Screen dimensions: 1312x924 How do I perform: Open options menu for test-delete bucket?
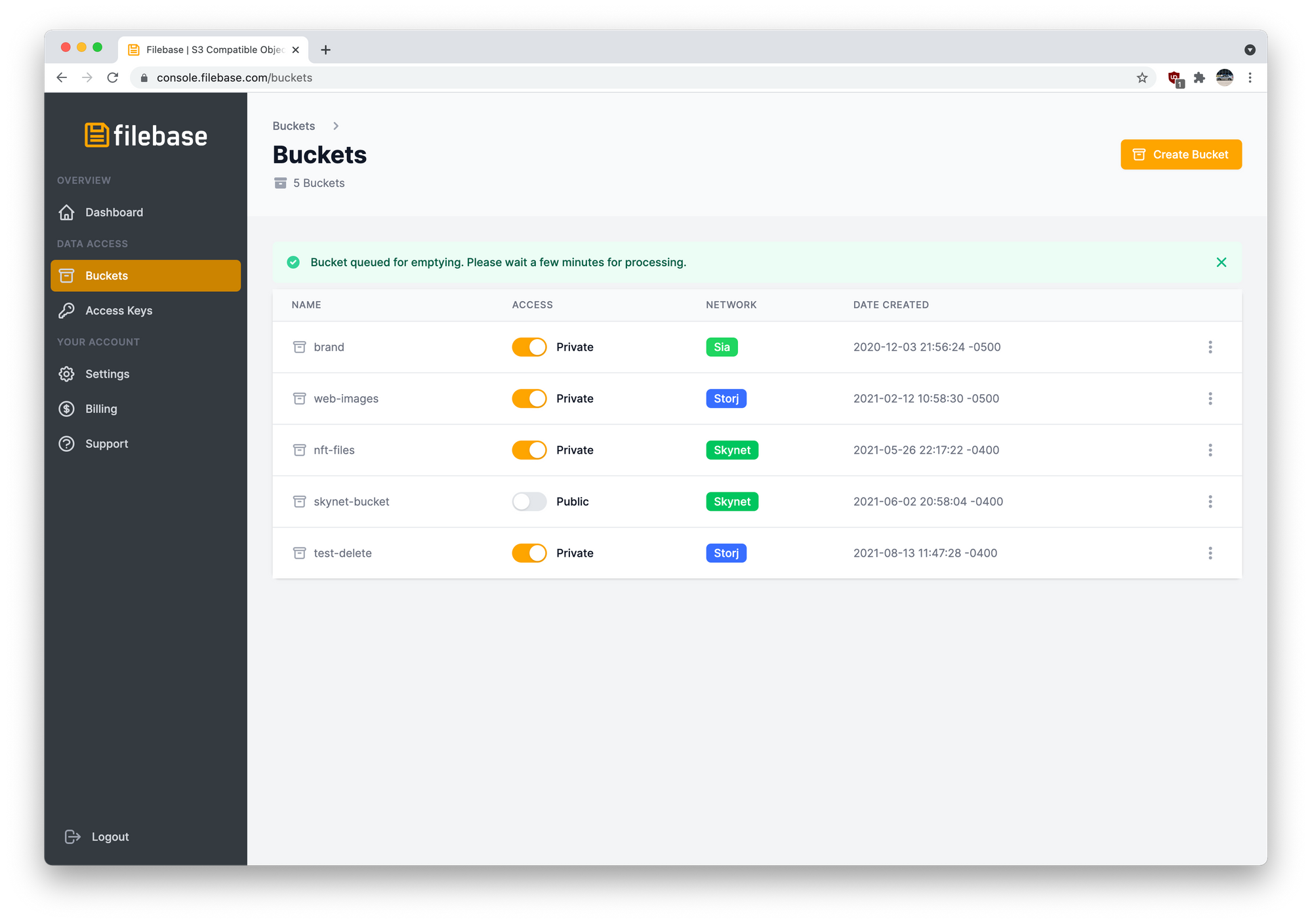(x=1210, y=553)
